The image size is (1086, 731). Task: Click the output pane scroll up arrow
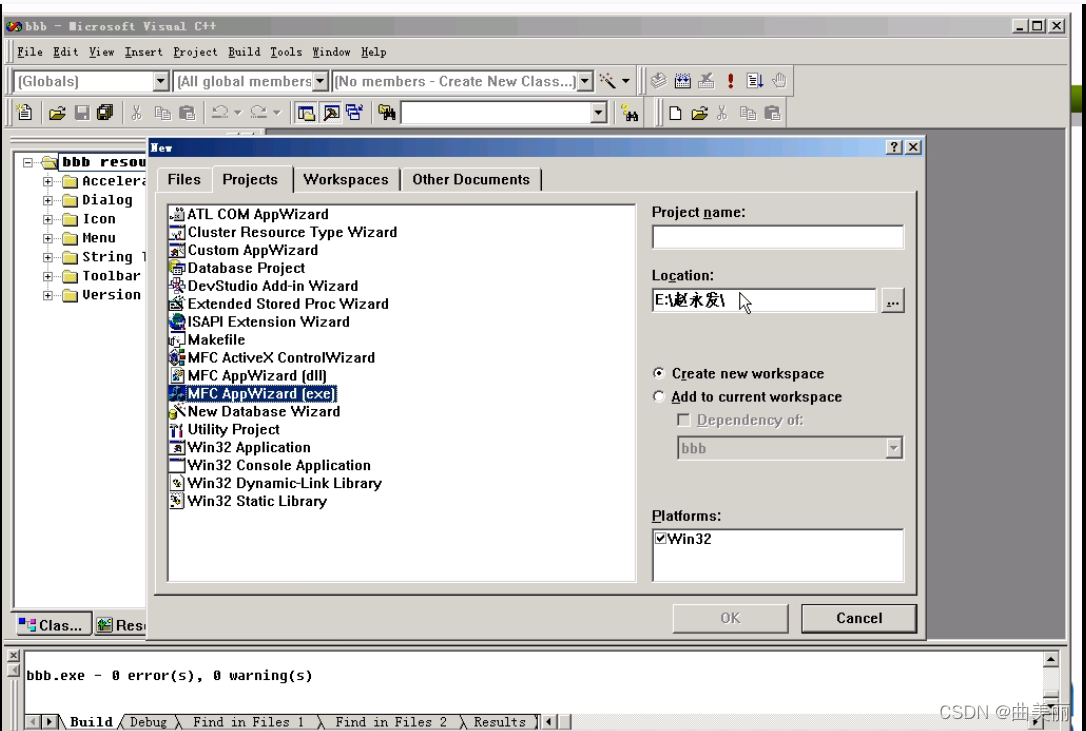pos(1051,659)
